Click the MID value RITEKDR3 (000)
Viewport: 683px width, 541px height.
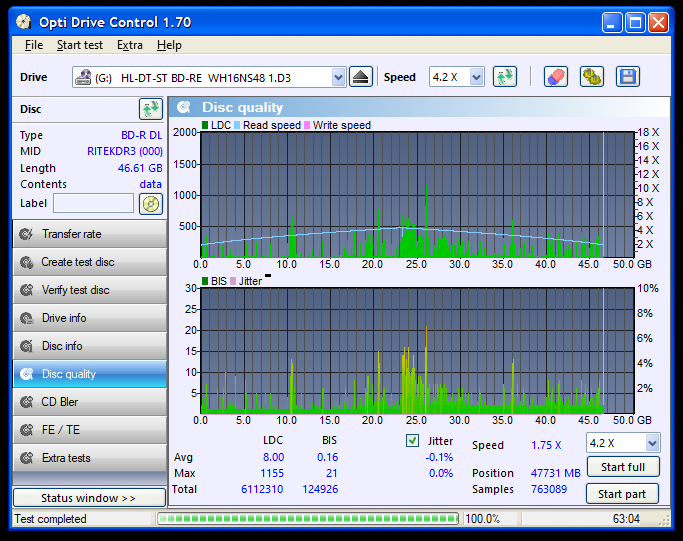point(125,151)
